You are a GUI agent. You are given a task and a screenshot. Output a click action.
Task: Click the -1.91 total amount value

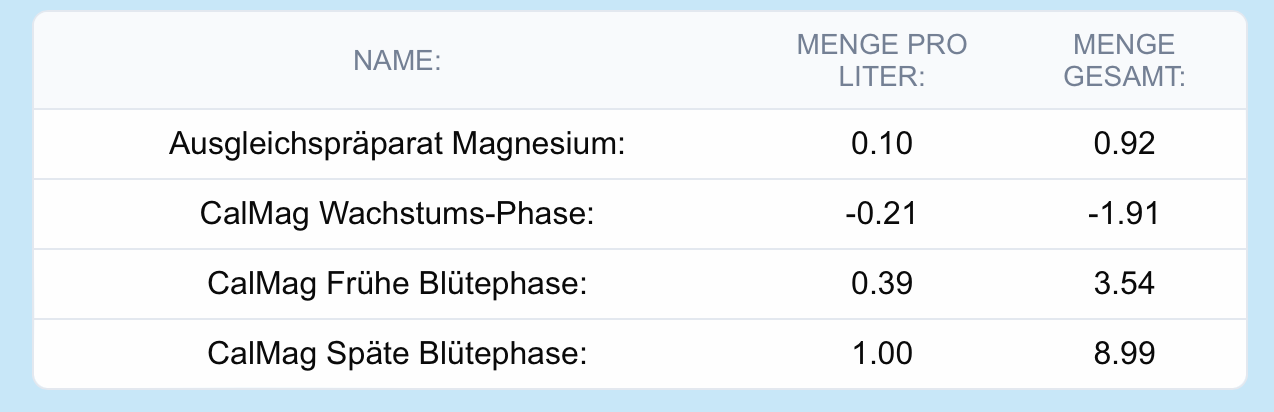tap(1124, 214)
